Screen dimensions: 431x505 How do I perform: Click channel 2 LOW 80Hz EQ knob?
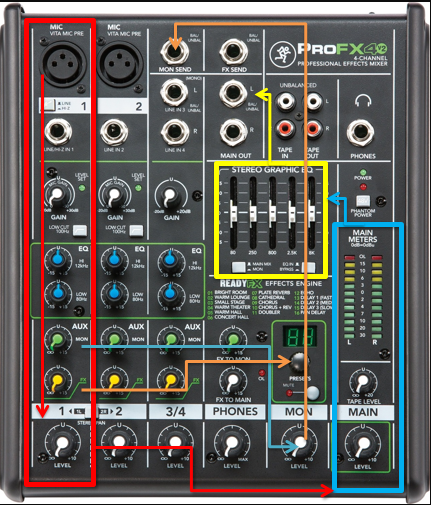[114, 293]
